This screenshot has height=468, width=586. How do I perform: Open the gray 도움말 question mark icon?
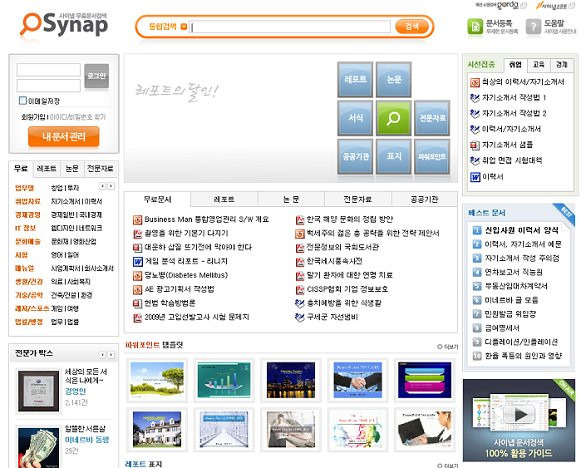[x=533, y=27]
